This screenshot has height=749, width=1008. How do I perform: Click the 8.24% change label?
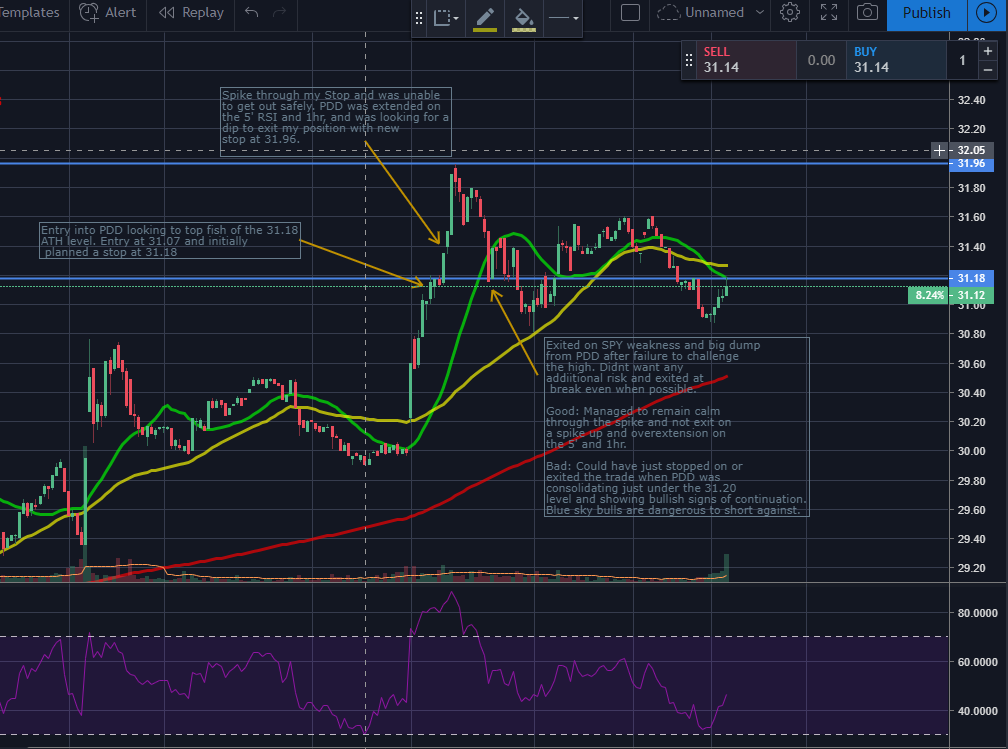929,295
